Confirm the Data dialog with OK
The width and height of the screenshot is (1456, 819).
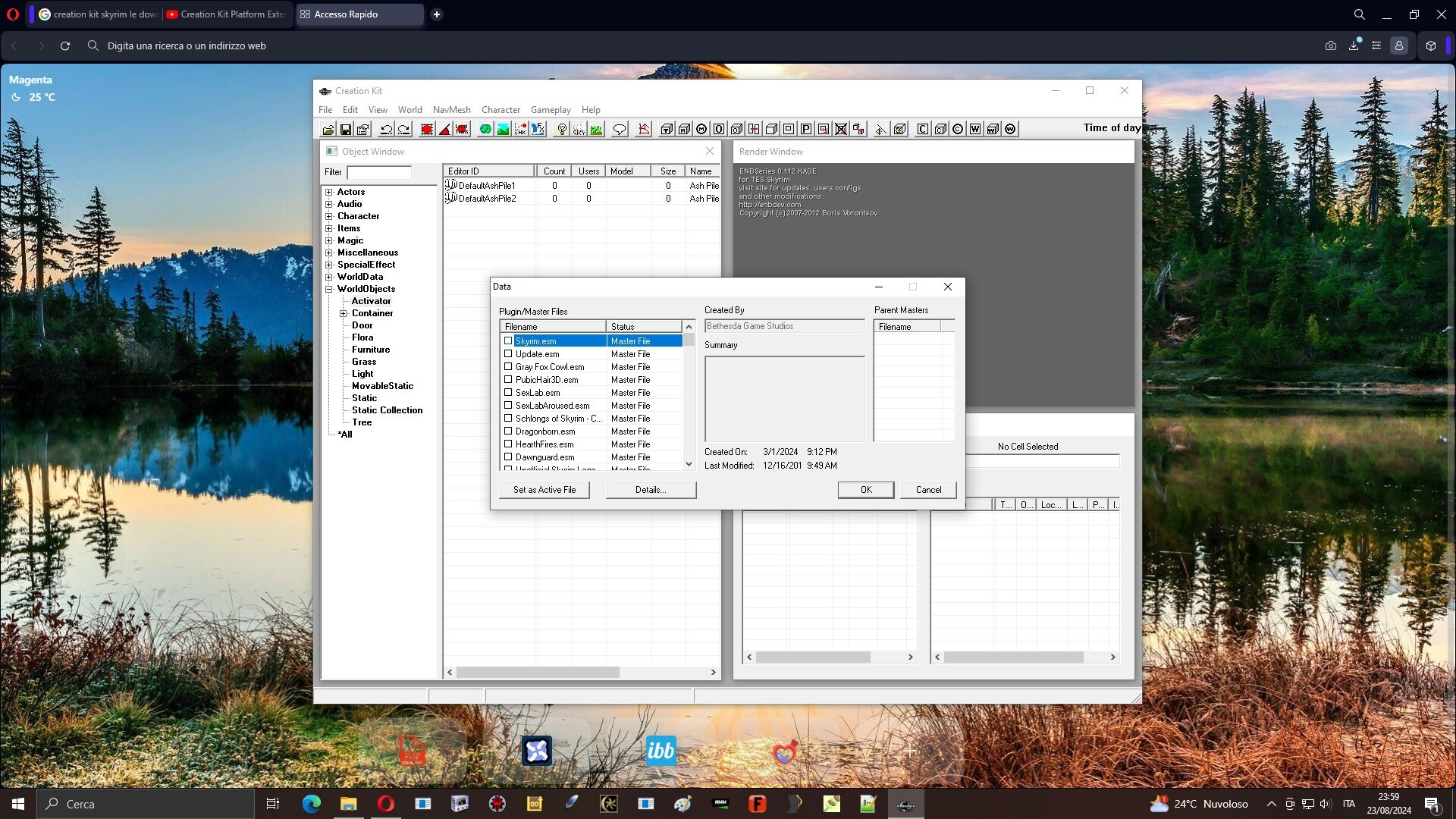(866, 490)
